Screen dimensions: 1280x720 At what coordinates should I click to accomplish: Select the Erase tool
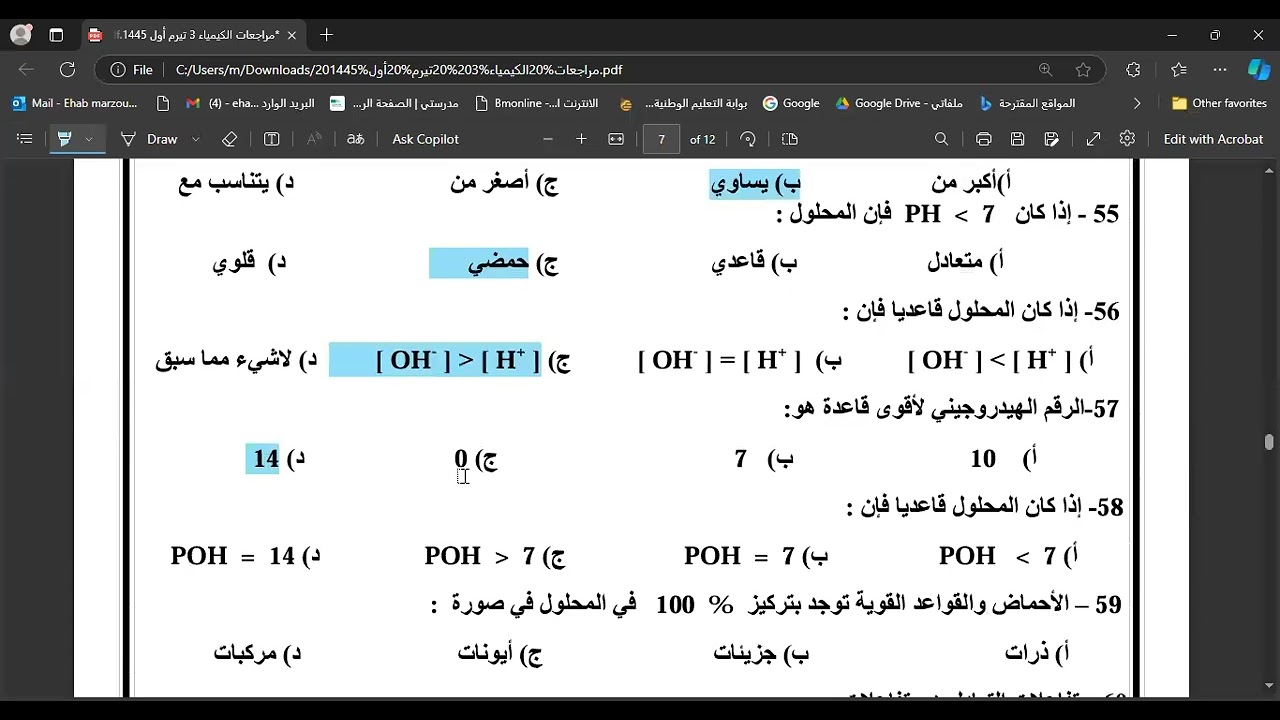click(229, 139)
